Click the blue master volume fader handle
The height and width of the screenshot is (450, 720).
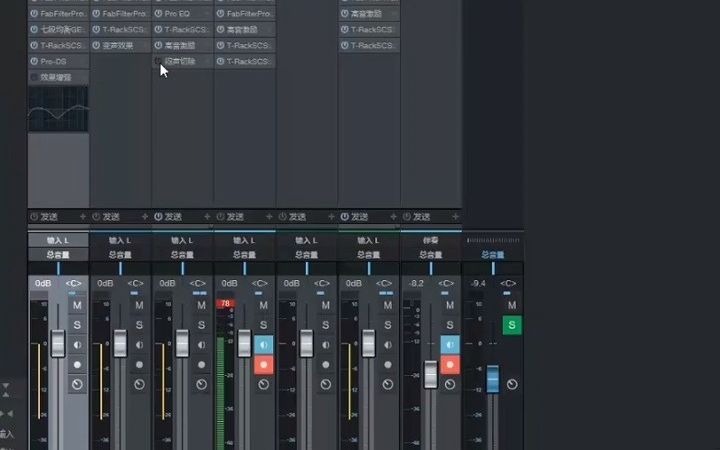tap(493, 379)
